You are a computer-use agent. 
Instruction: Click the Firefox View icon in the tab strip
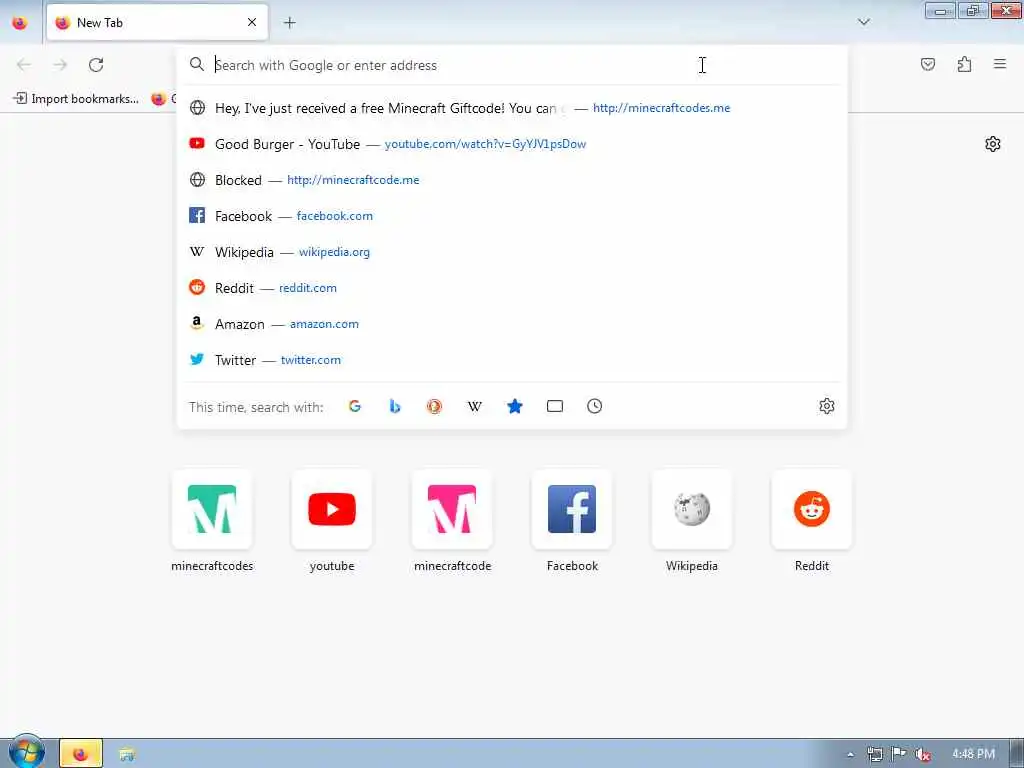[x=20, y=22]
